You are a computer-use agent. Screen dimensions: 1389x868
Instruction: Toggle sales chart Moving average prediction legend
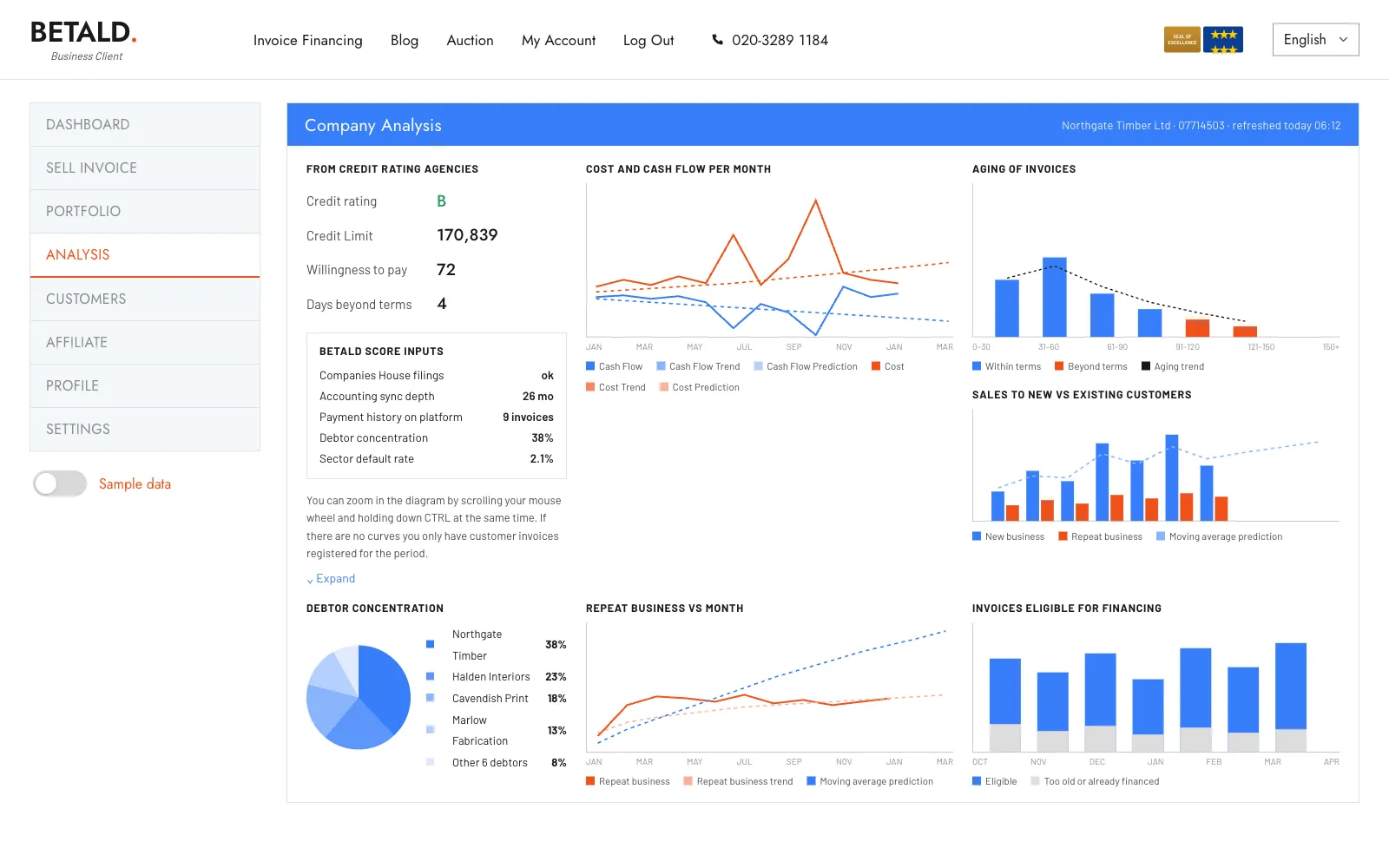[x=1219, y=536]
